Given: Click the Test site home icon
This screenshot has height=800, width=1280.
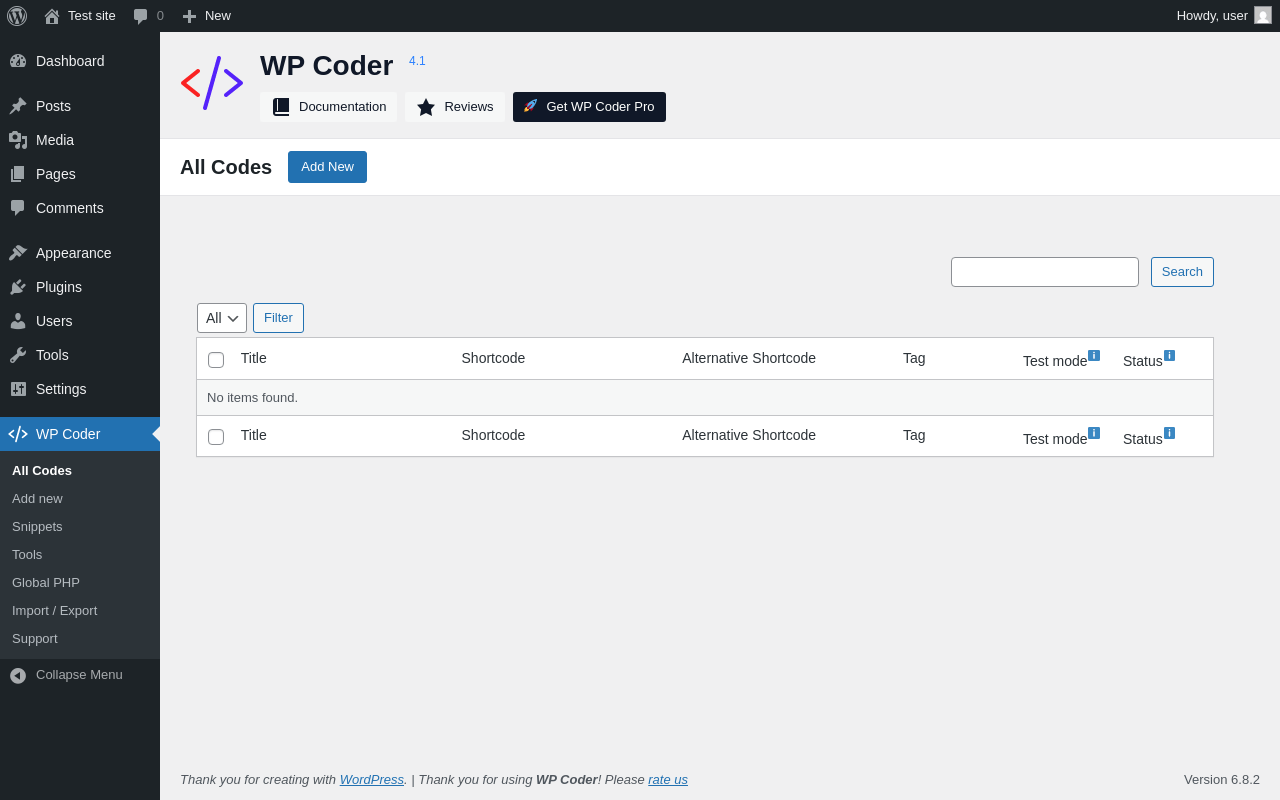Looking at the screenshot, I should [x=52, y=16].
